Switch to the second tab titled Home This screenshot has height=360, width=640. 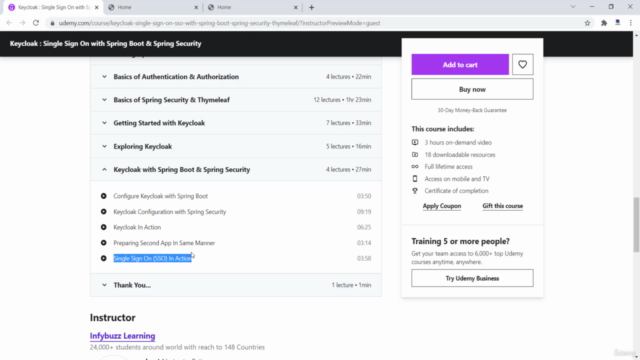point(153,7)
